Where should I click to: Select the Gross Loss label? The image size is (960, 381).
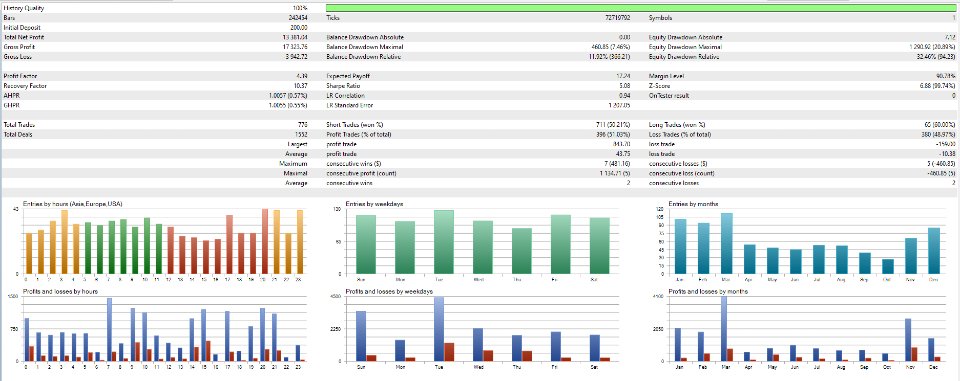pyautogui.click(x=17, y=56)
